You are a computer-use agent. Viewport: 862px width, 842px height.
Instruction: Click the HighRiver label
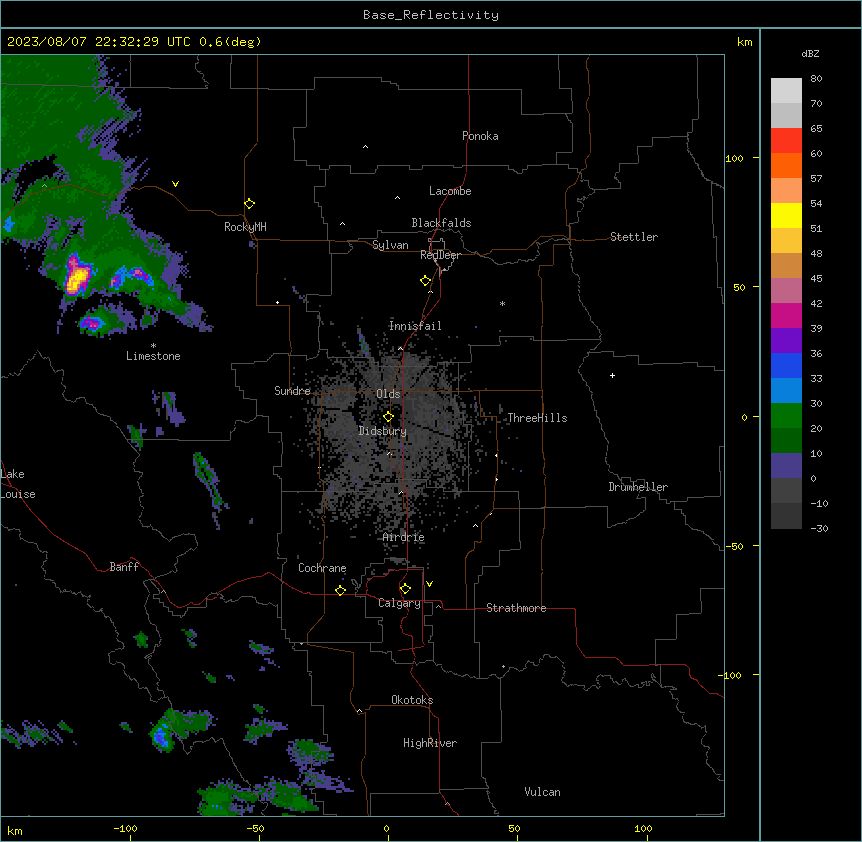[x=430, y=743]
